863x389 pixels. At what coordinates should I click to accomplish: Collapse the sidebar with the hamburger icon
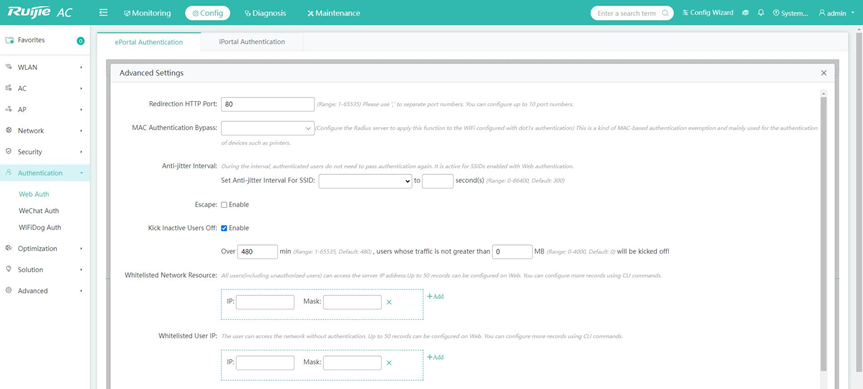pos(103,13)
